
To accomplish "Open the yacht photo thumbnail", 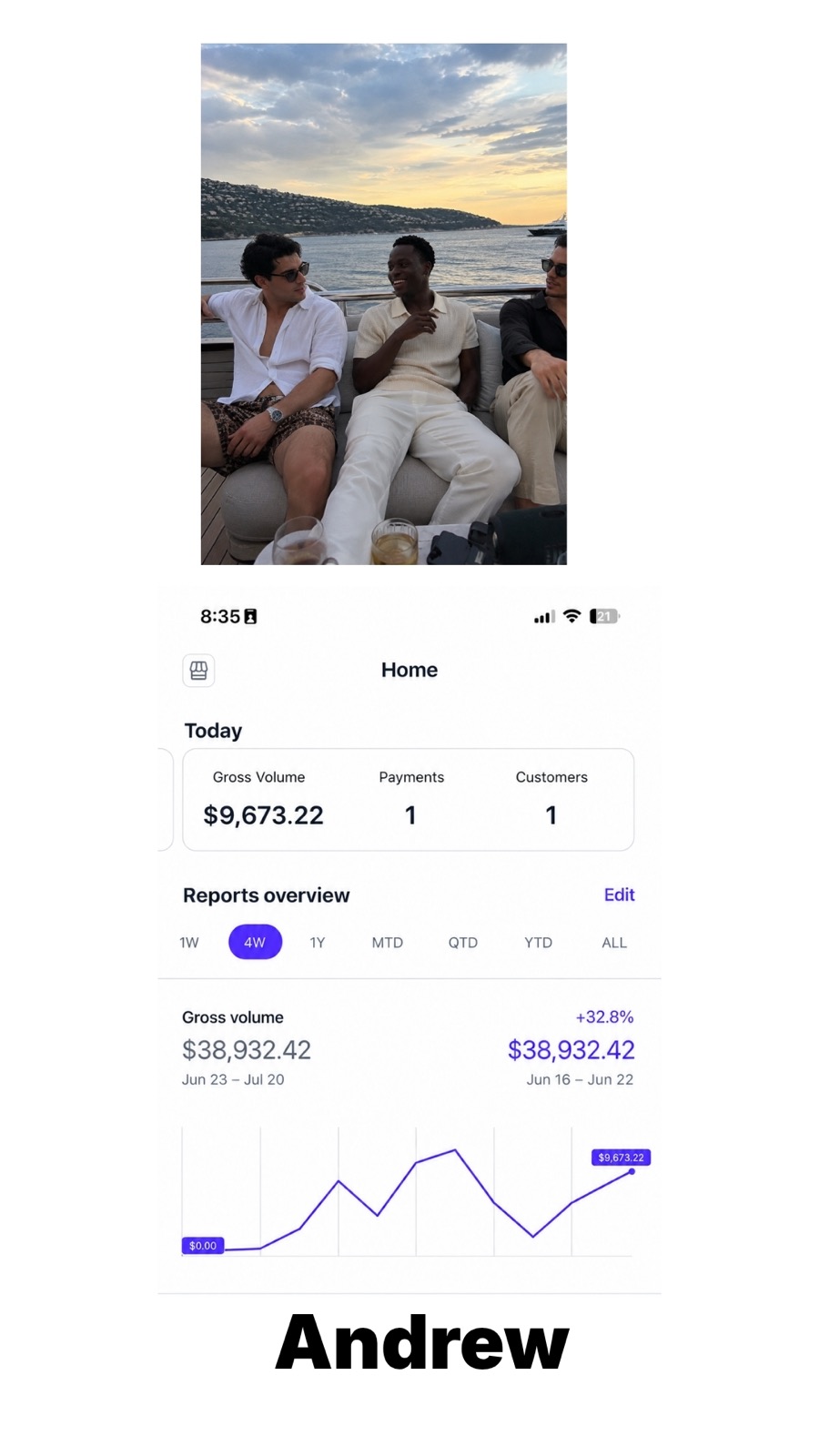I will [x=383, y=304].
